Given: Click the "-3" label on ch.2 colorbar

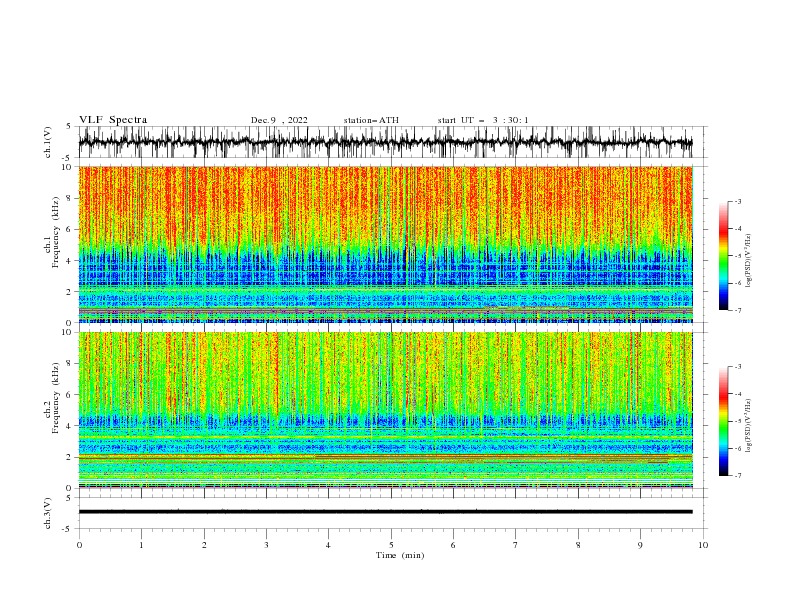Looking at the screenshot, I should pyautogui.click(x=738, y=367).
